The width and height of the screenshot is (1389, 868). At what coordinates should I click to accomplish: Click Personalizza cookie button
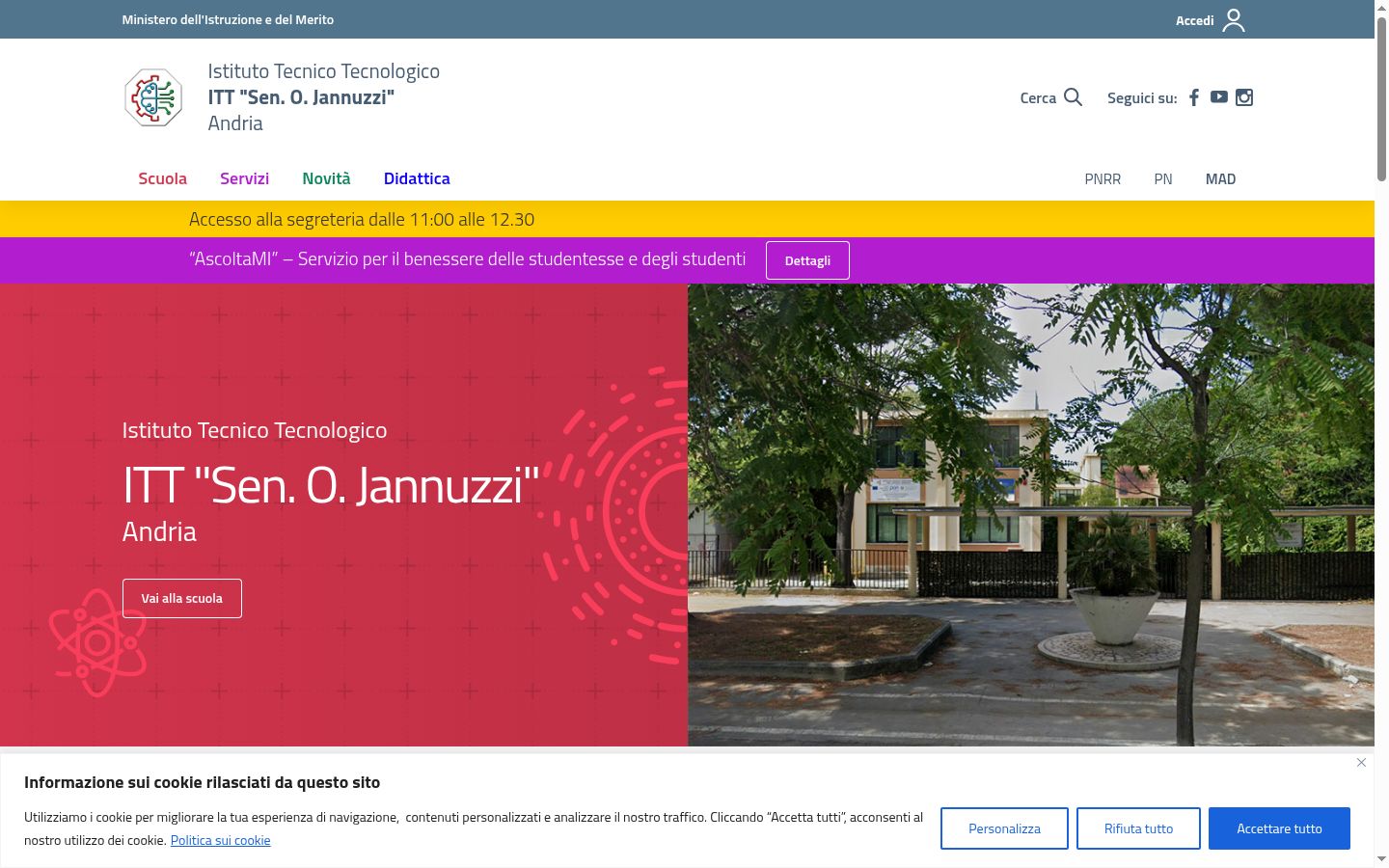[x=1004, y=828]
